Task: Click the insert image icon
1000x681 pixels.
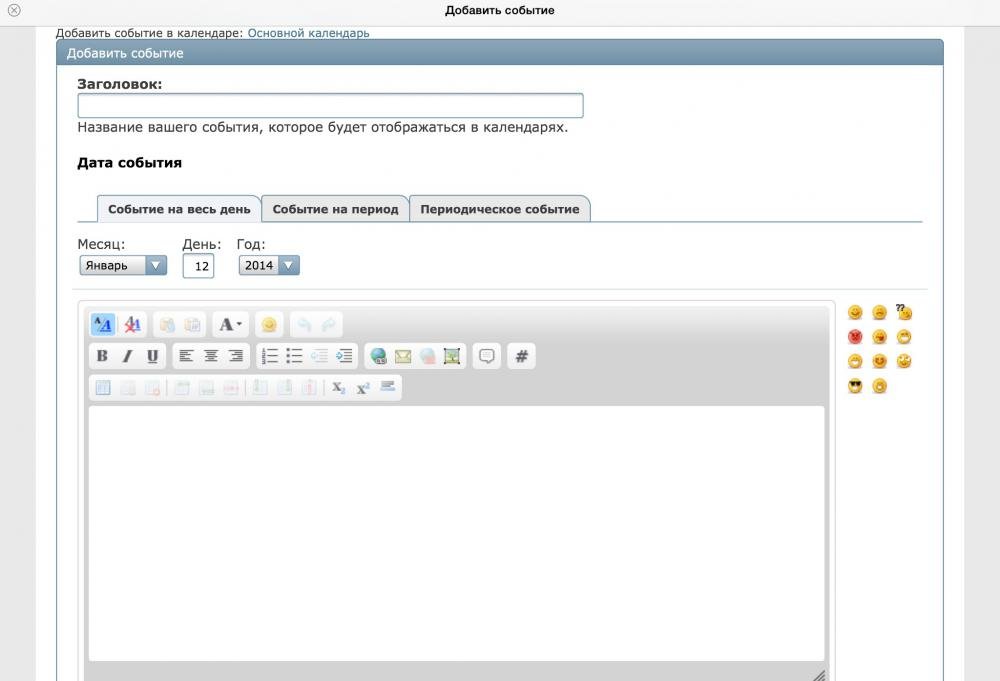Action: [x=452, y=356]
